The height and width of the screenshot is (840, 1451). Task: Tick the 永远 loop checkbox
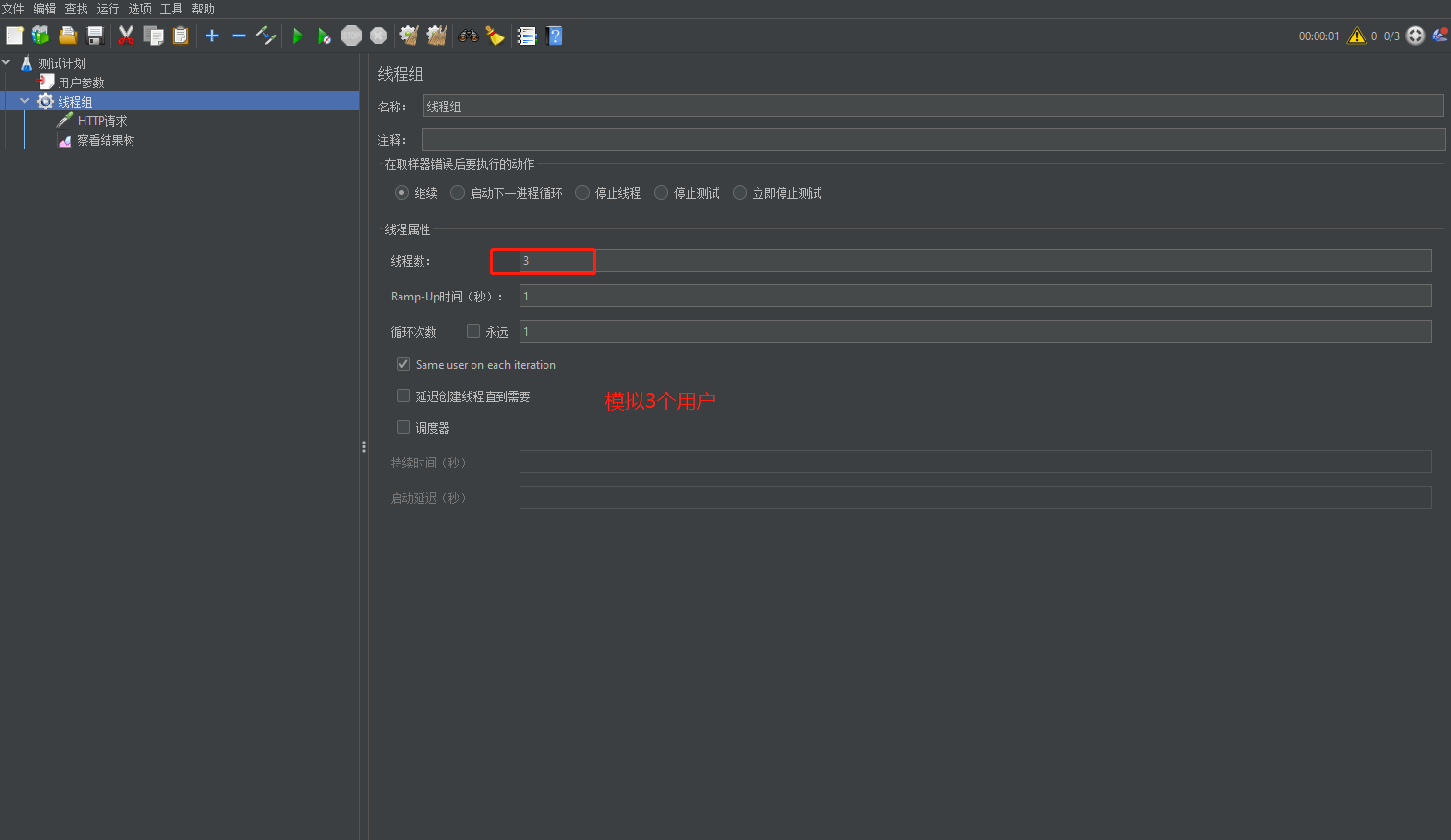(x=473, y=331)
